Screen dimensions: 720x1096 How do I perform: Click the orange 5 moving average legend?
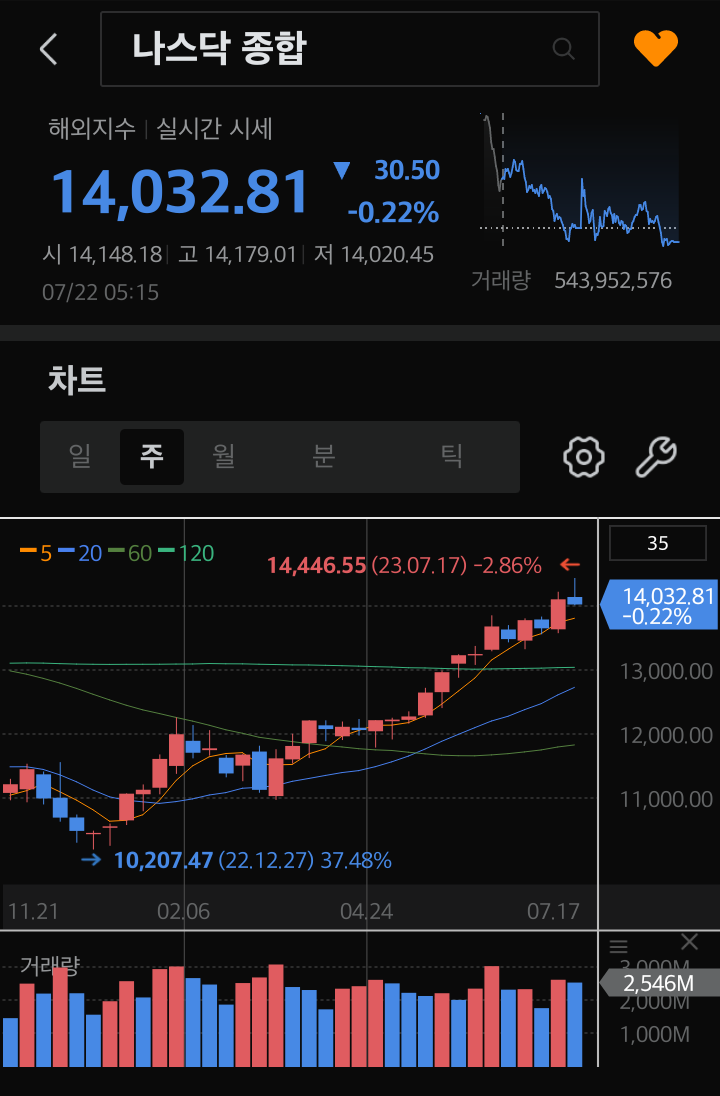click(36, 554)
